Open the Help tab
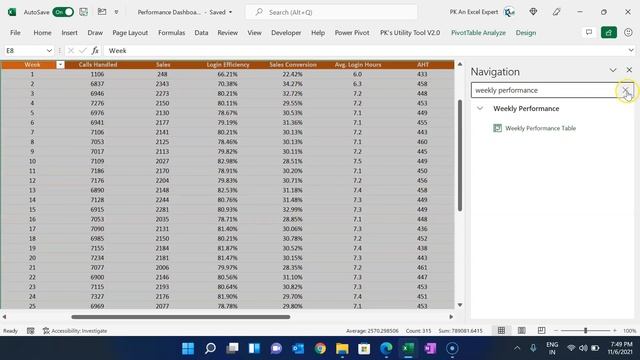Screen dimensions: 640x360 pos(318,33)
